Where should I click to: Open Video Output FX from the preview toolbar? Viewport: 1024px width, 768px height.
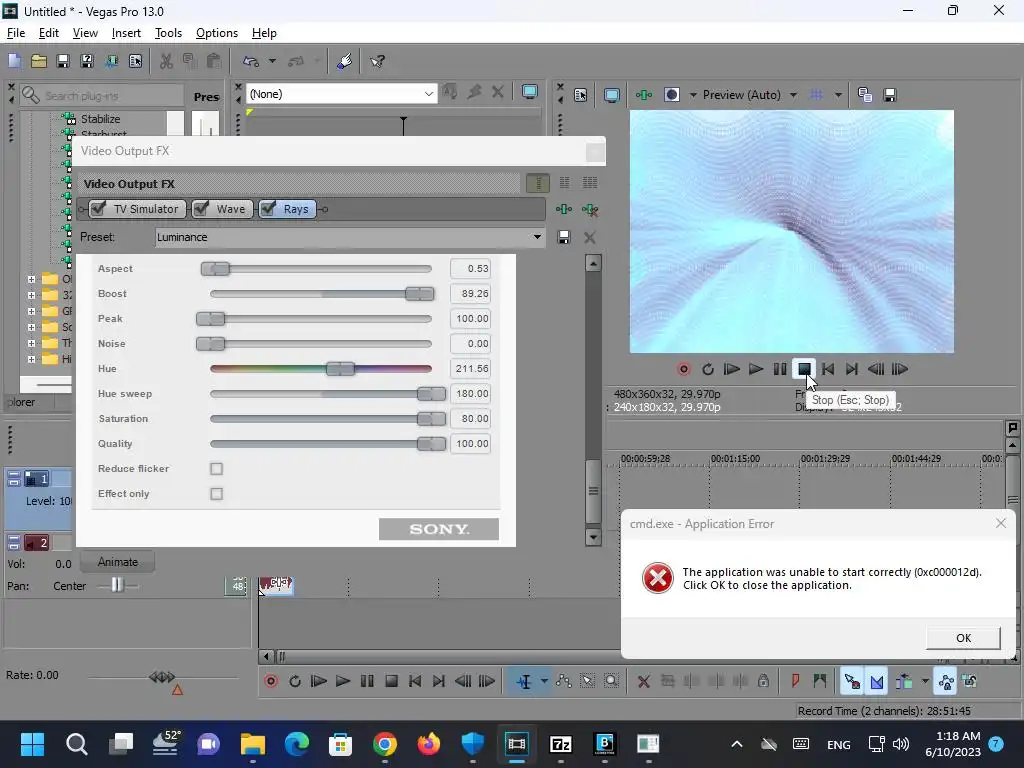tap(644, 95)
